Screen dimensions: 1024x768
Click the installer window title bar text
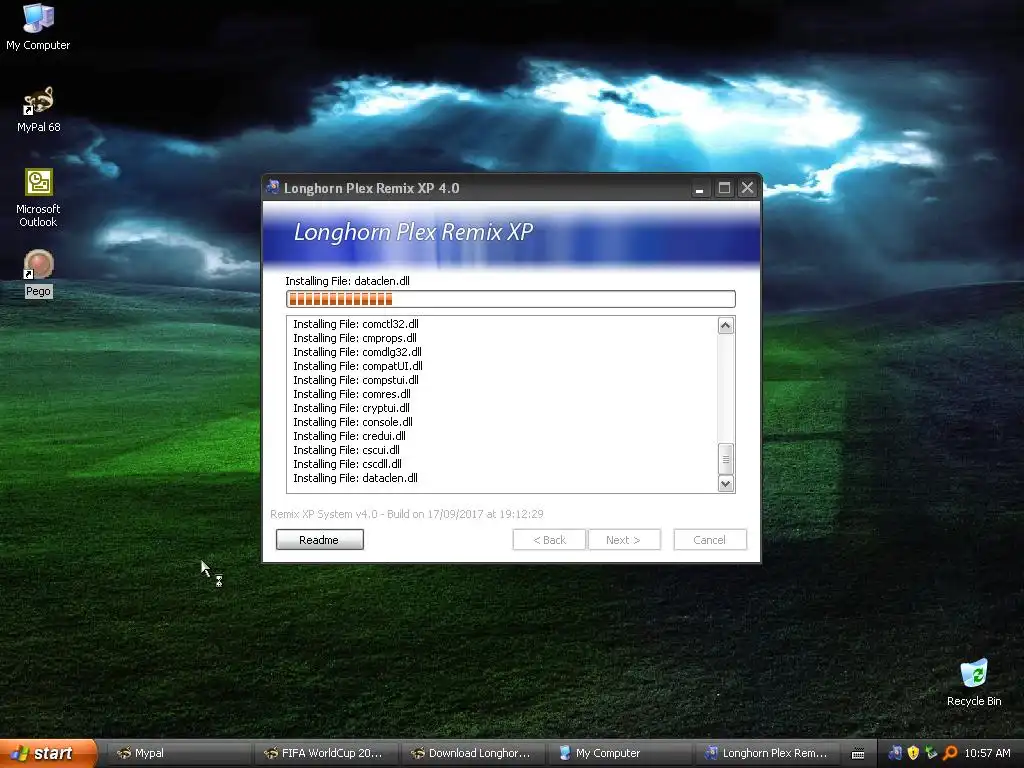pyautogui.click(x=372, y=188)
